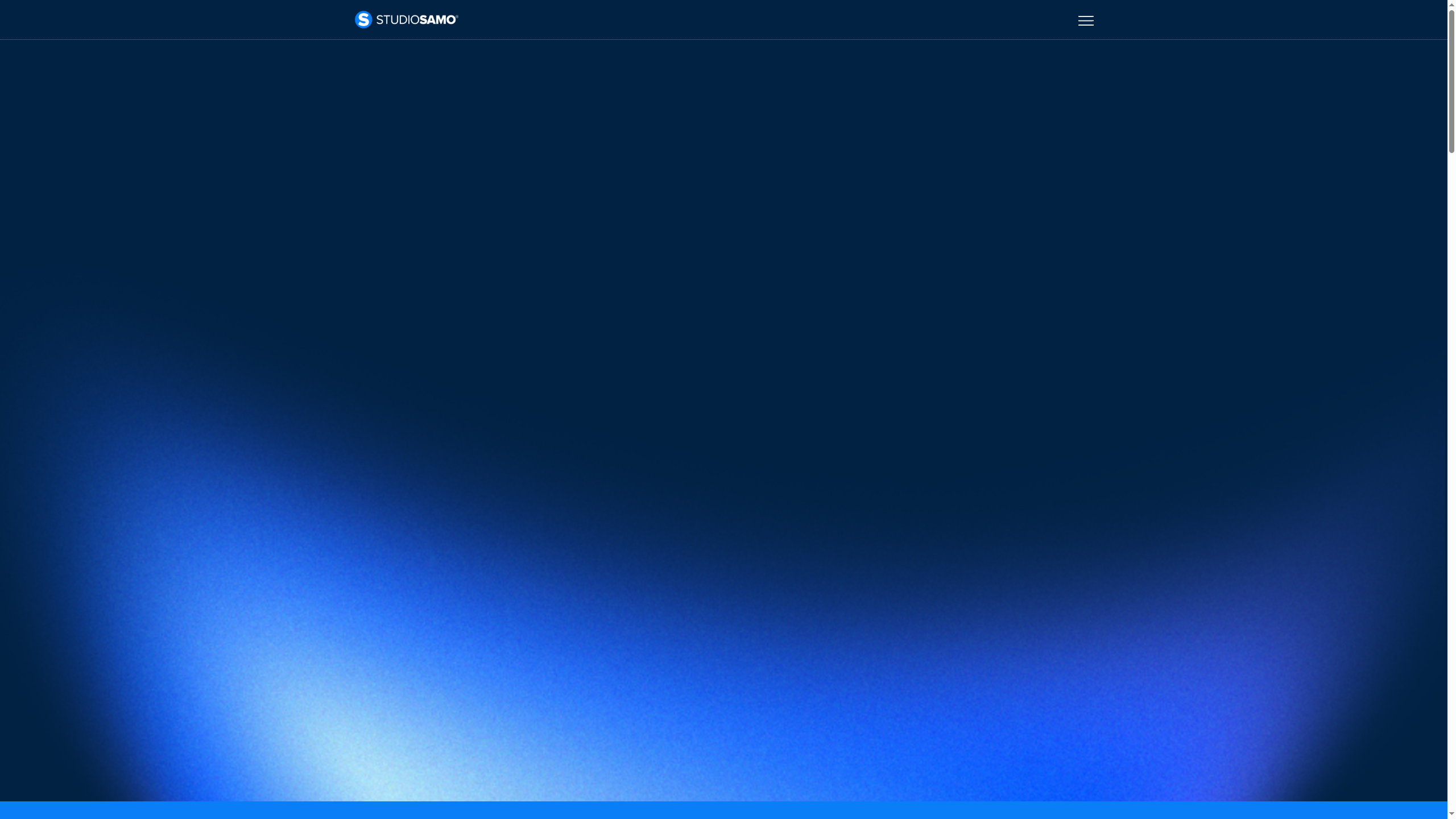Click the Studio Samo logo in the header
Viewport: 1456px width, 819px height.
[405, 19]
